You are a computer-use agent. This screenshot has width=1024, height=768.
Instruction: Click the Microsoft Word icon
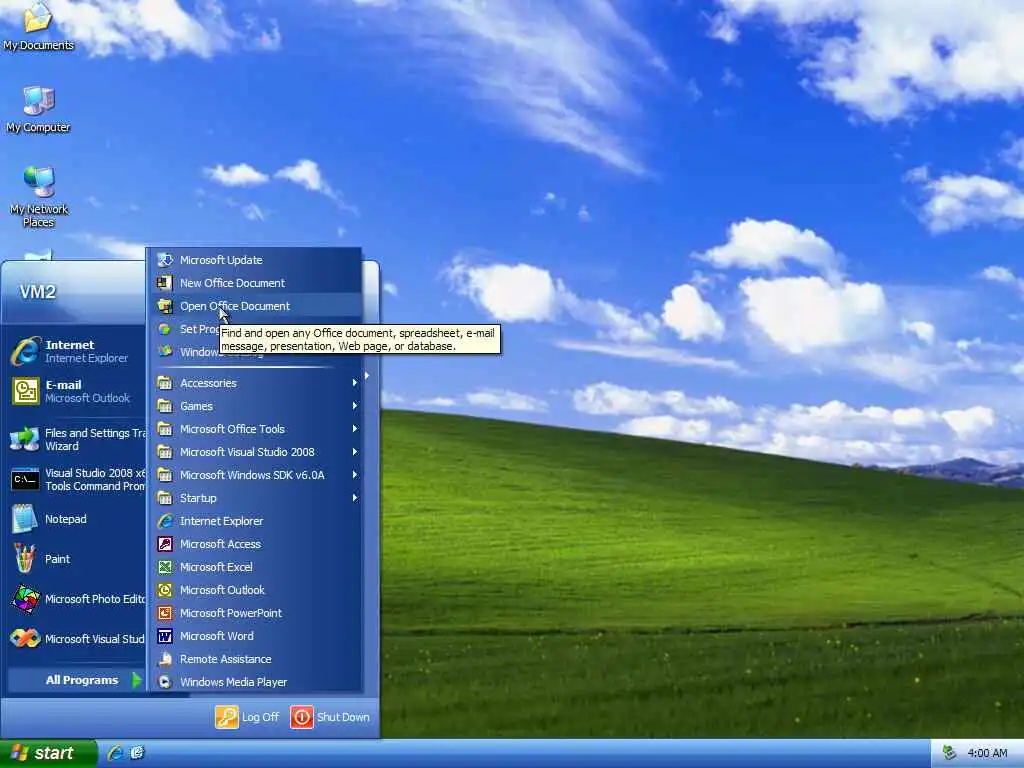165,636
